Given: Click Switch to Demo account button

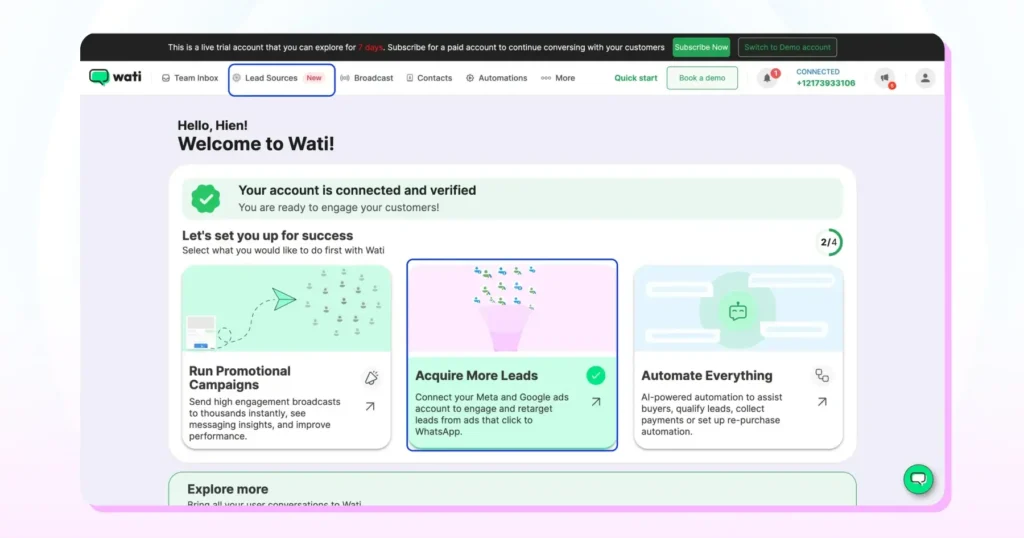Looking at the screenshot, I should click(787, 47).
